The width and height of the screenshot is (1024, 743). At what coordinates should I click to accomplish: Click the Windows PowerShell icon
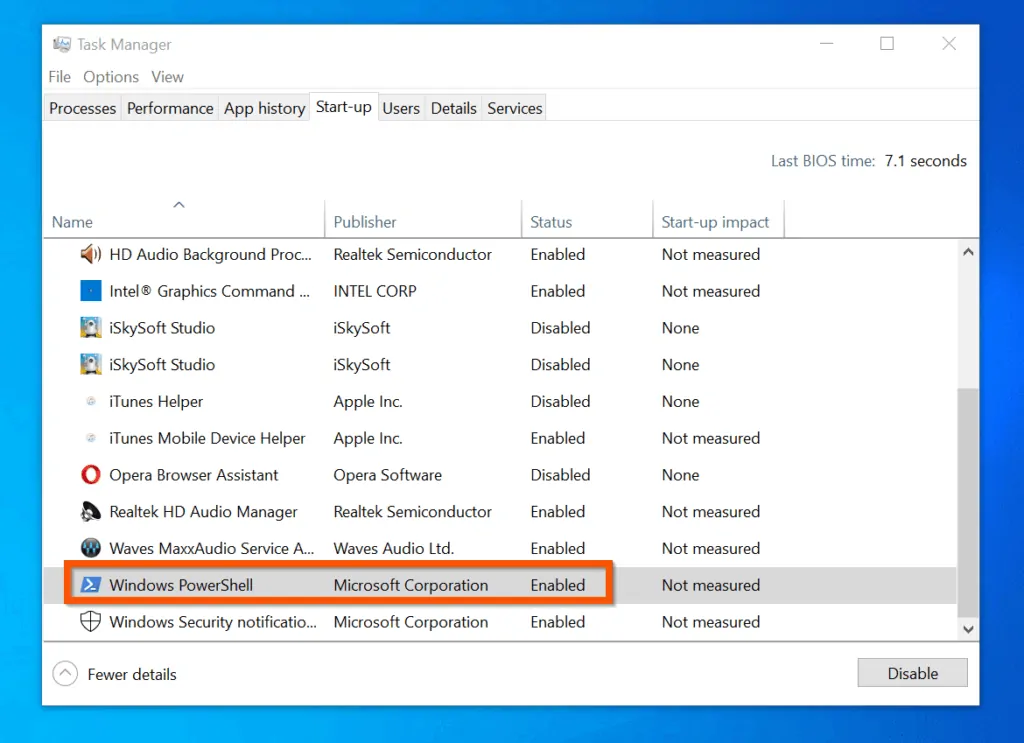point(90,584)
